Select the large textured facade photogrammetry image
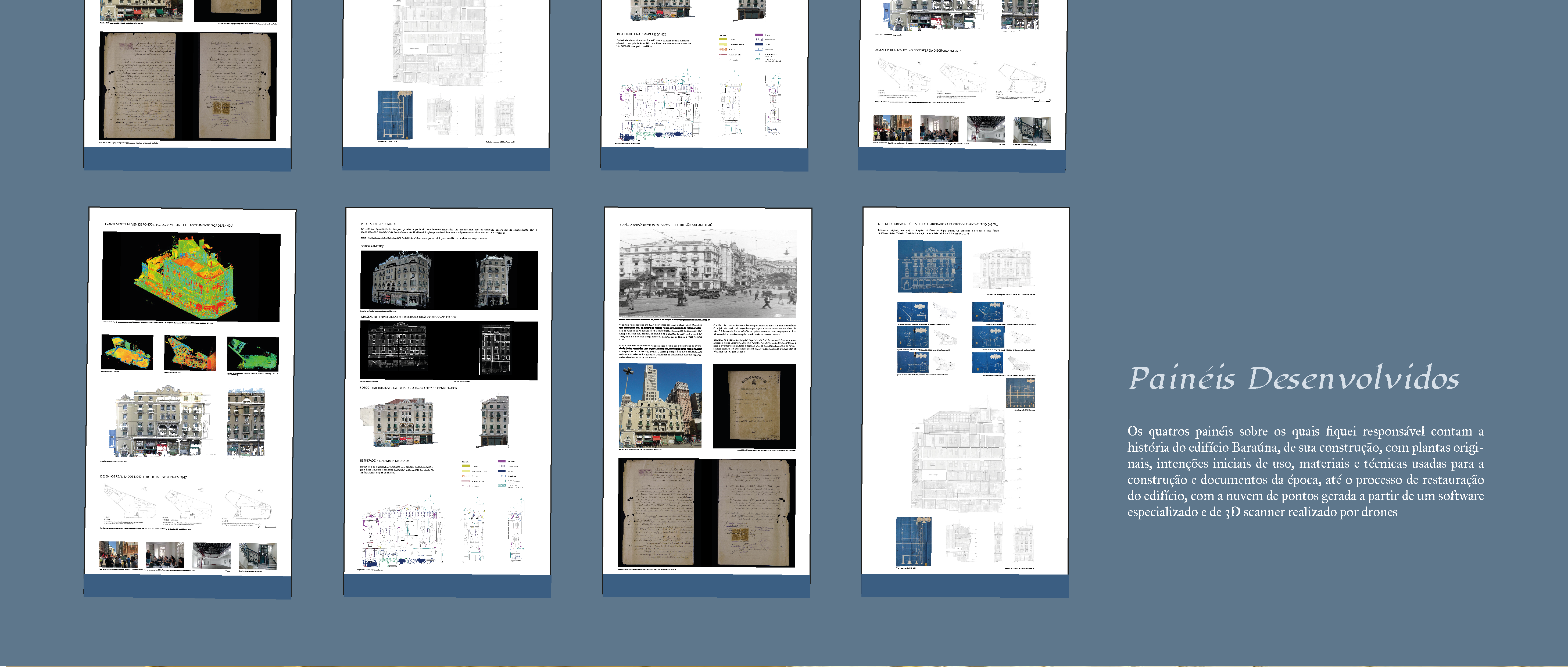This screenshot has width=1568, height=667. click(x=162, y=422)
